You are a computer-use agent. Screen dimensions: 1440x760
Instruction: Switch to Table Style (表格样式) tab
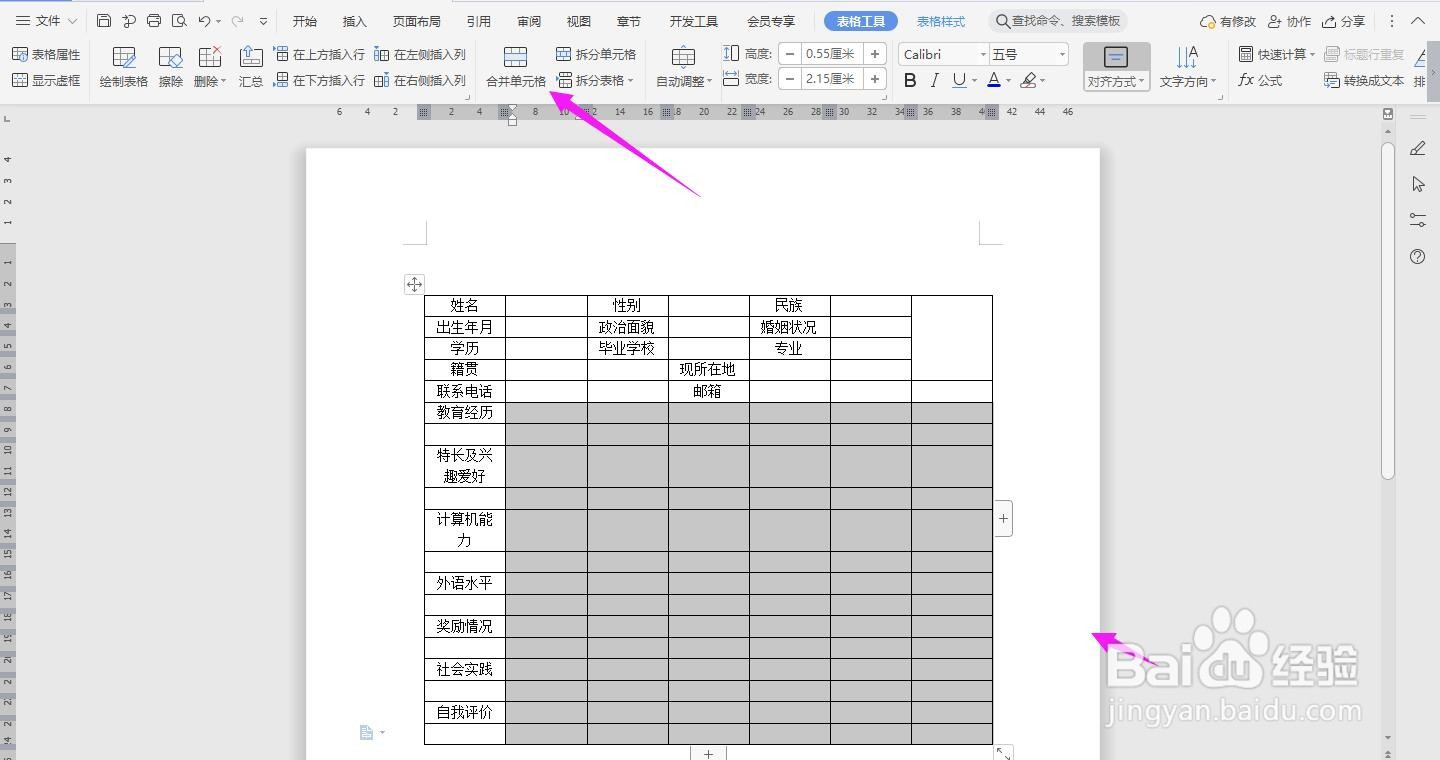(941, 21)
